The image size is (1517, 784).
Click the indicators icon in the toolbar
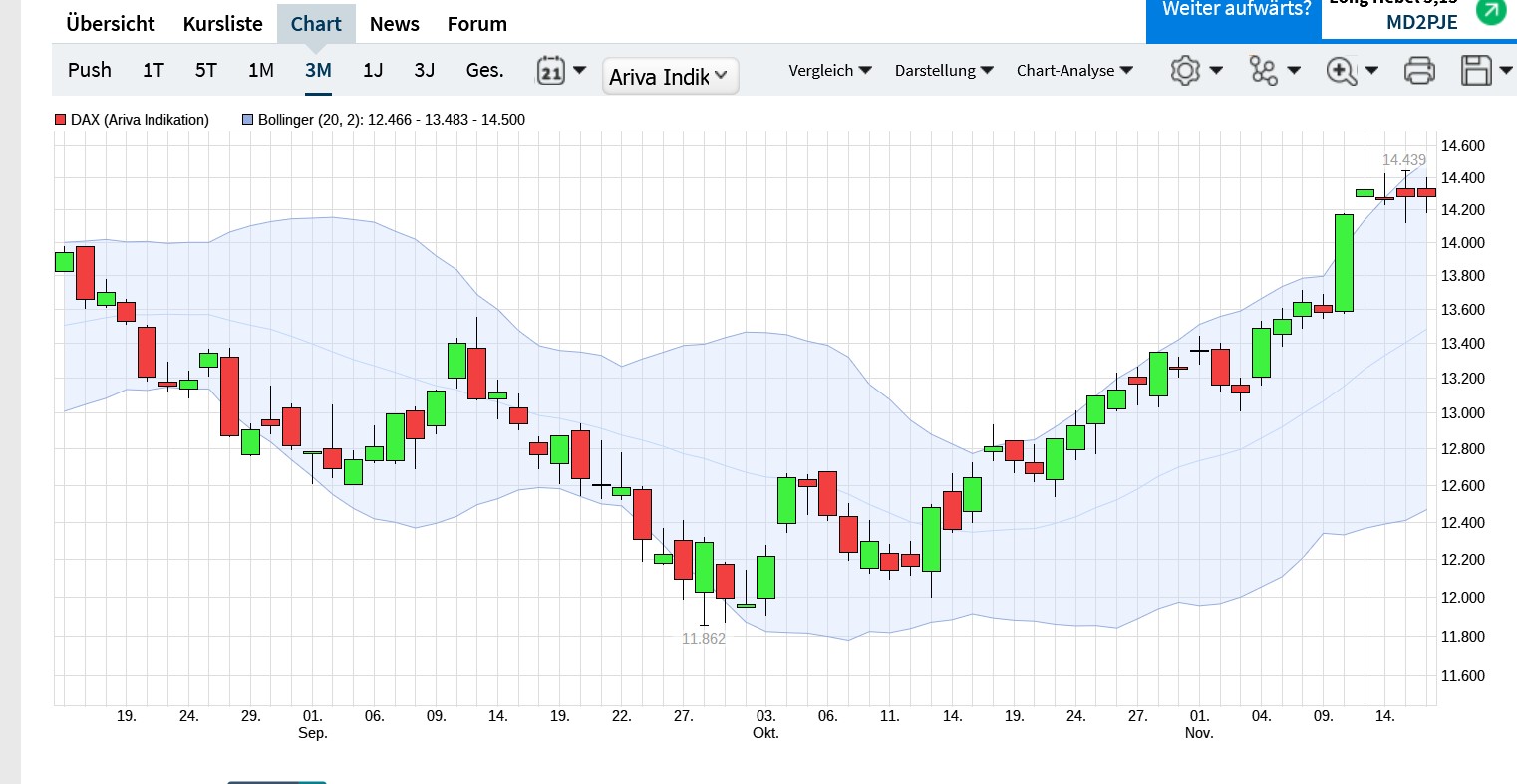click(1264, 70)
